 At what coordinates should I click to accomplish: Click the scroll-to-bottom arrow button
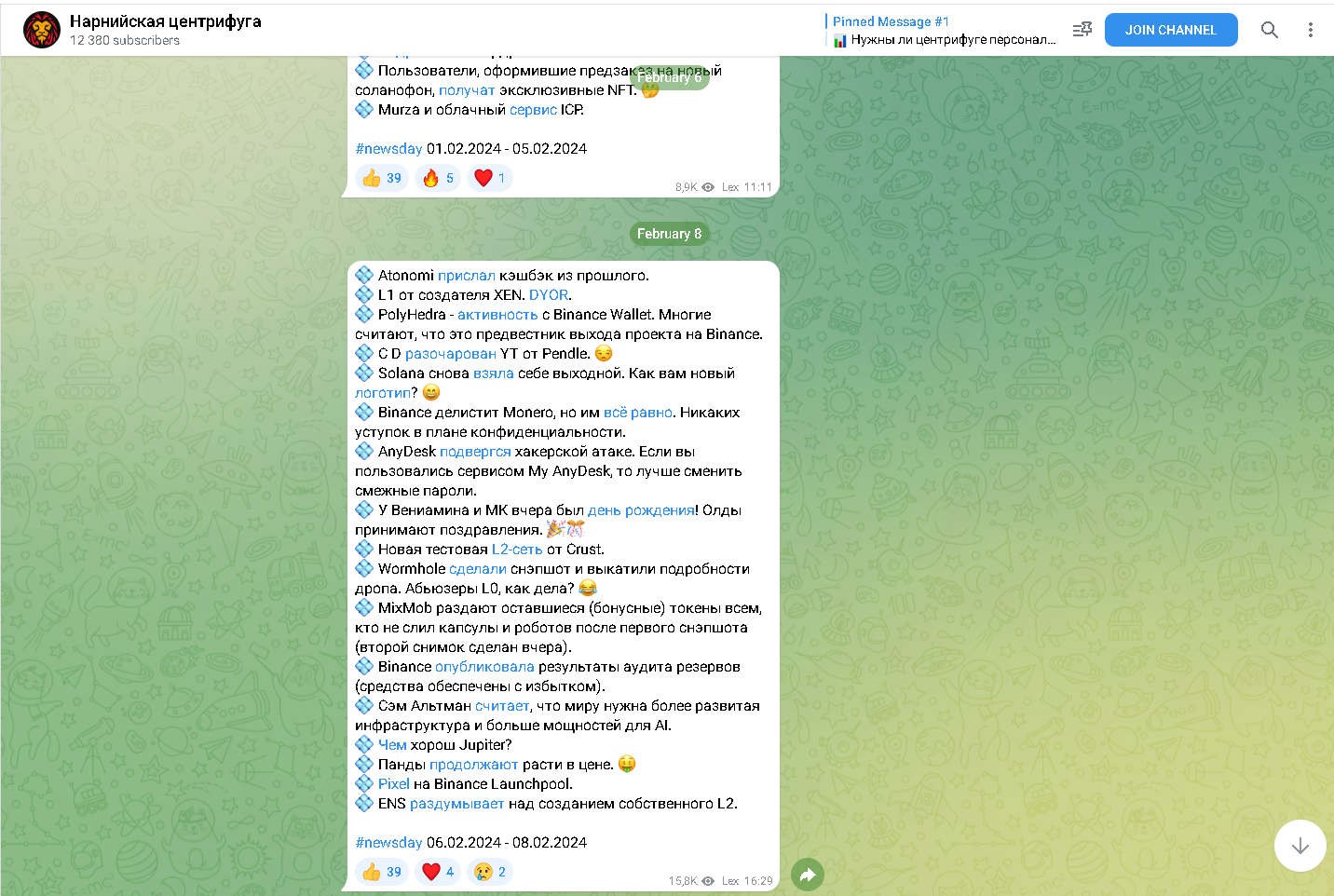click(x=1300, y=846)
